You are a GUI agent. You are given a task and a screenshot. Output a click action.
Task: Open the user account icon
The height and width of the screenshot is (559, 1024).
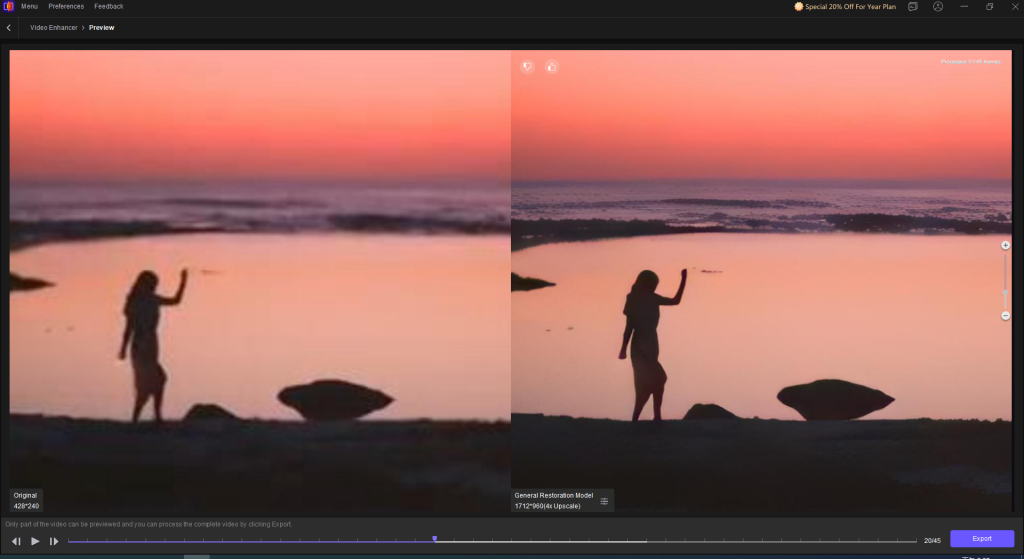[938, 7]
